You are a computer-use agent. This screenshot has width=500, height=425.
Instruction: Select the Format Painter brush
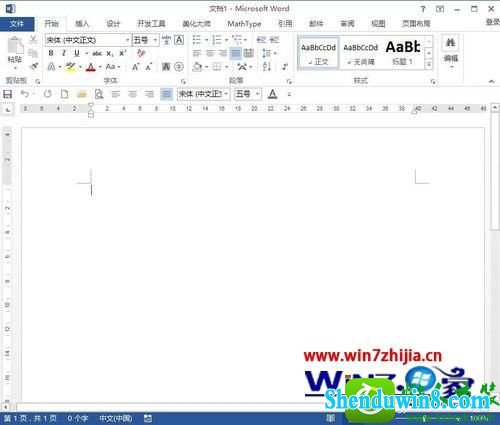coord(33,66)
